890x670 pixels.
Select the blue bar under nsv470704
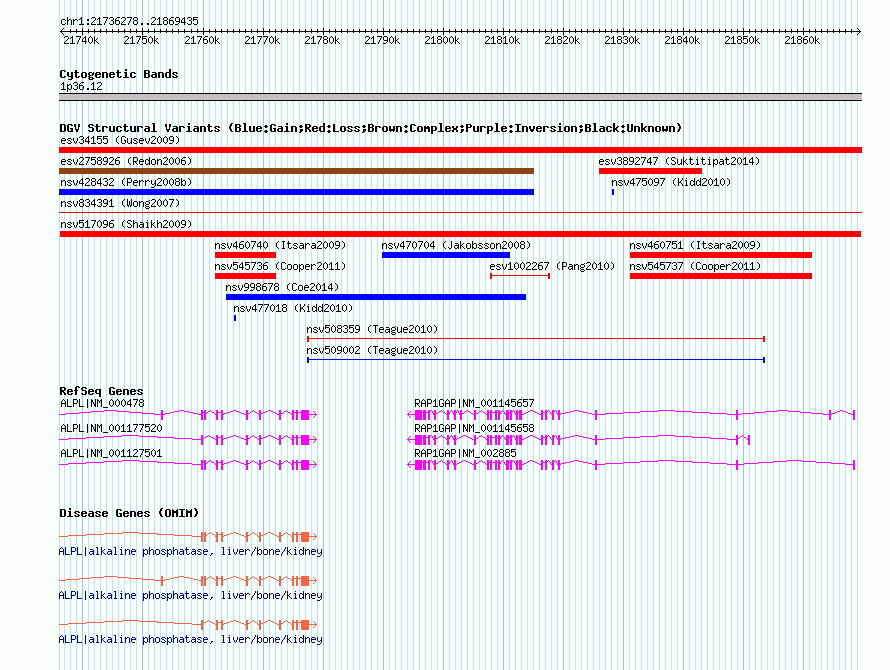446,255
